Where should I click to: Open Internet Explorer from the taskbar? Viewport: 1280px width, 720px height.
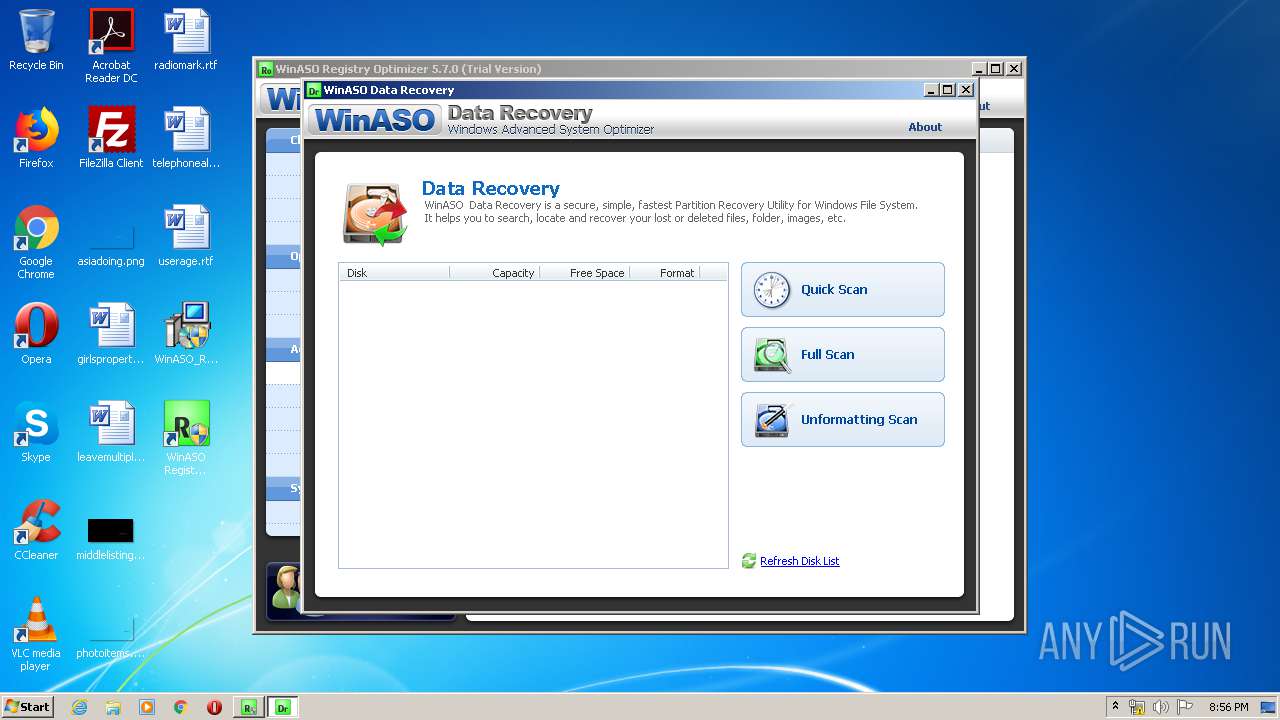click(x=79, y=707)
